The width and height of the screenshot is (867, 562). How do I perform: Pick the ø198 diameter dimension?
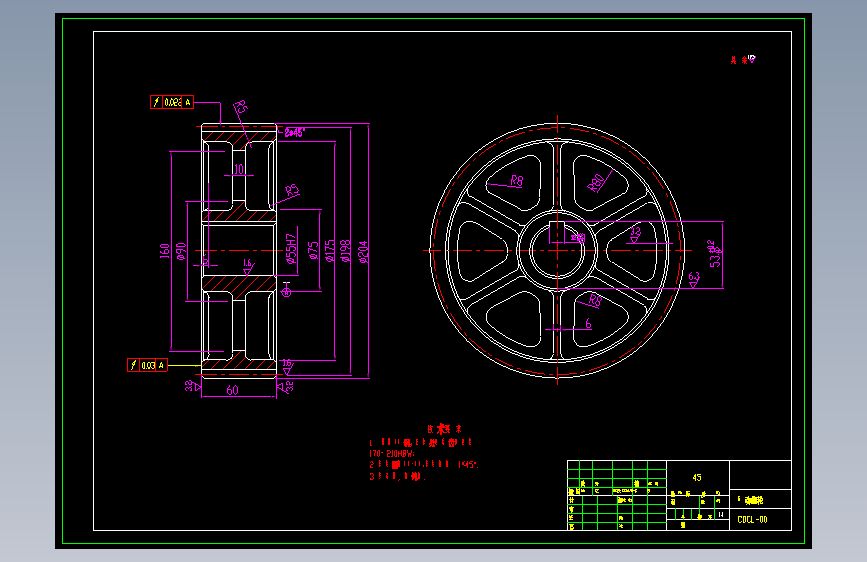coord(346,251)
